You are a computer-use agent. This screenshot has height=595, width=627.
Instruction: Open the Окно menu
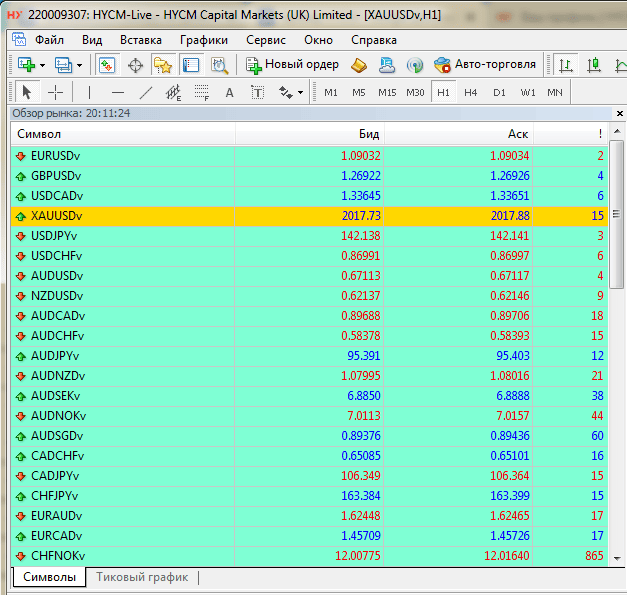(318, 40)
